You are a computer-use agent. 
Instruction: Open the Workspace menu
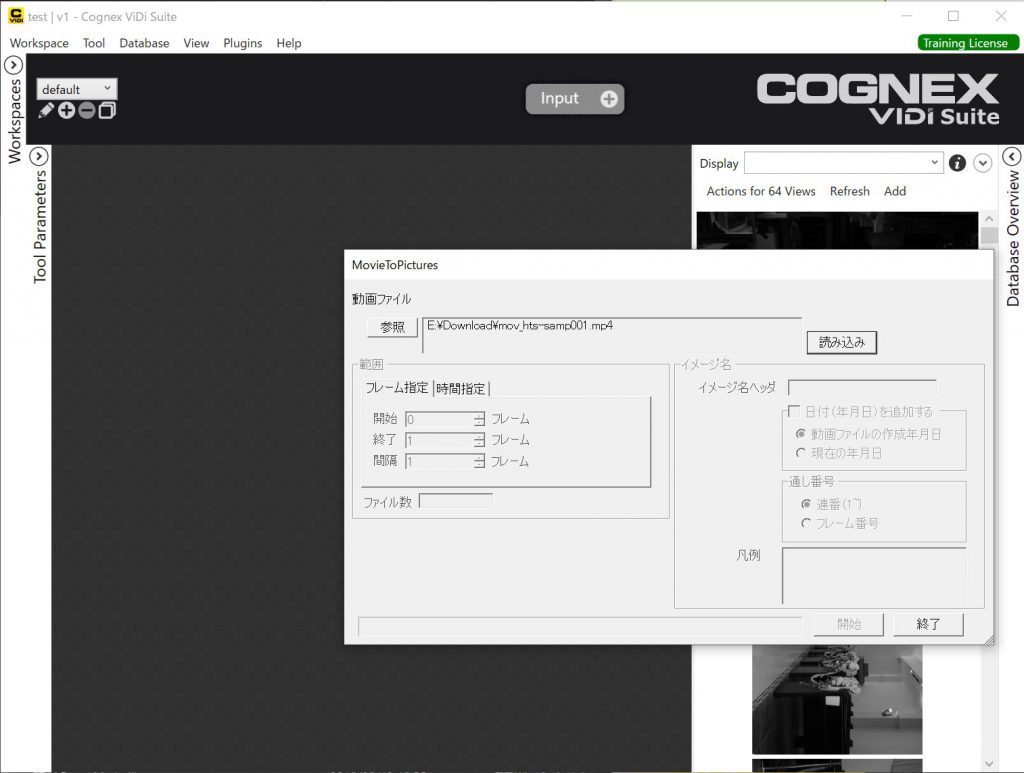pyautogui.click(x=39, y=43)
